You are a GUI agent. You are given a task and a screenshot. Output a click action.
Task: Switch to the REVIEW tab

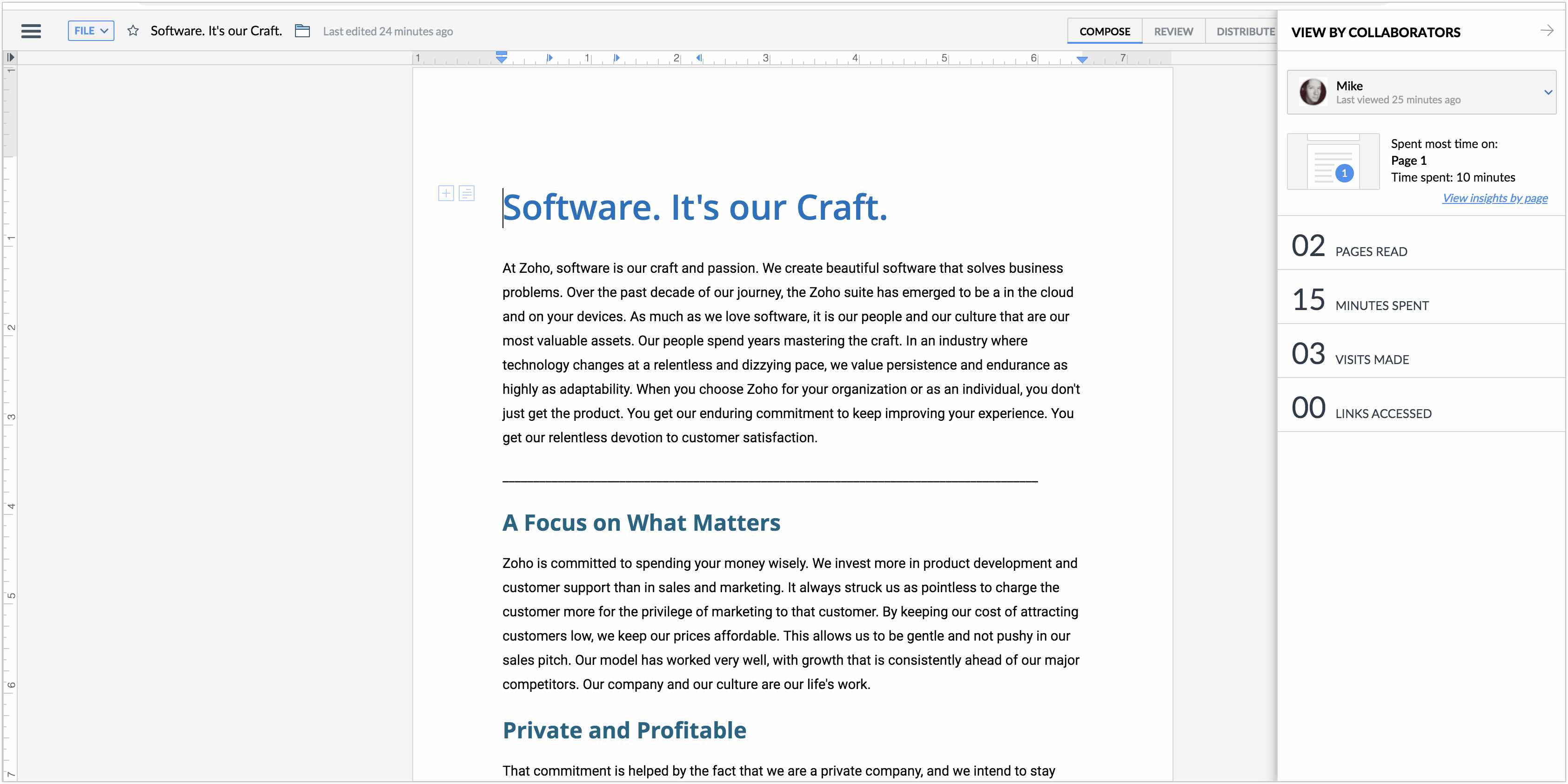click(1173, 31)
